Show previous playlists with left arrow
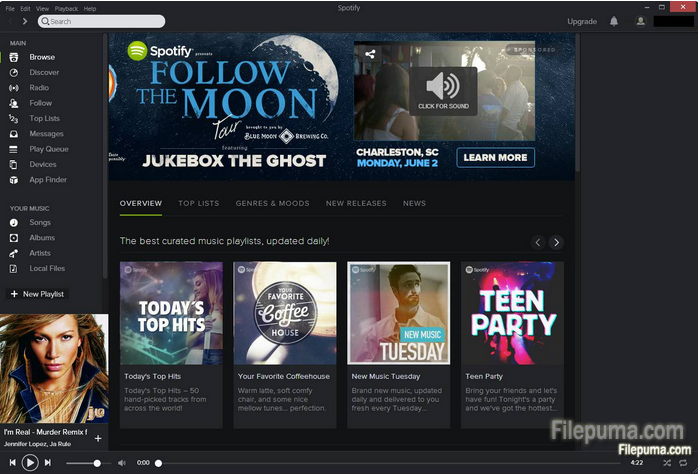This screenshot has width=698, height=475. pyautogui.click(x=538, y=242)
